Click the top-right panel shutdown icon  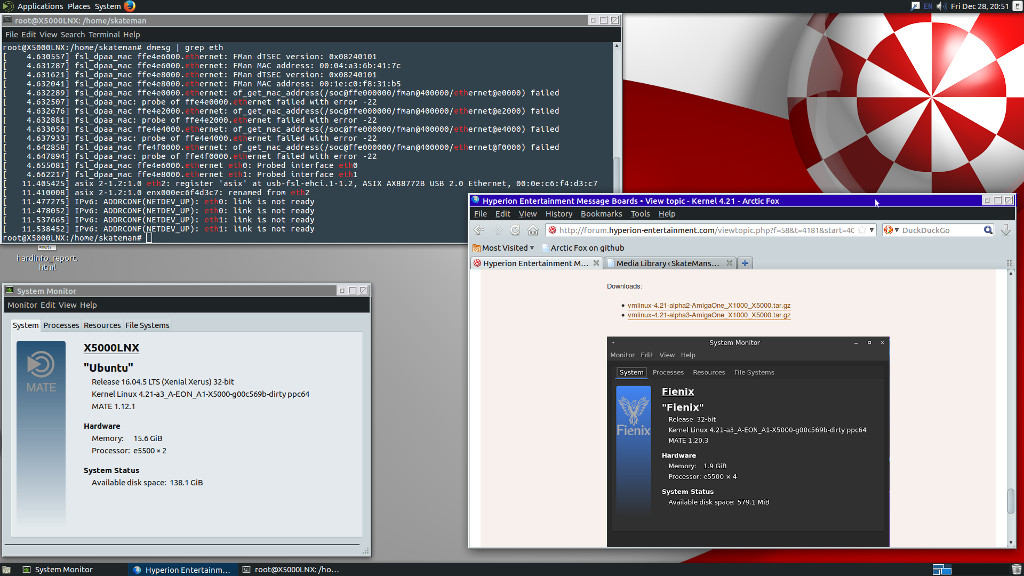(x=1017, y=6)
